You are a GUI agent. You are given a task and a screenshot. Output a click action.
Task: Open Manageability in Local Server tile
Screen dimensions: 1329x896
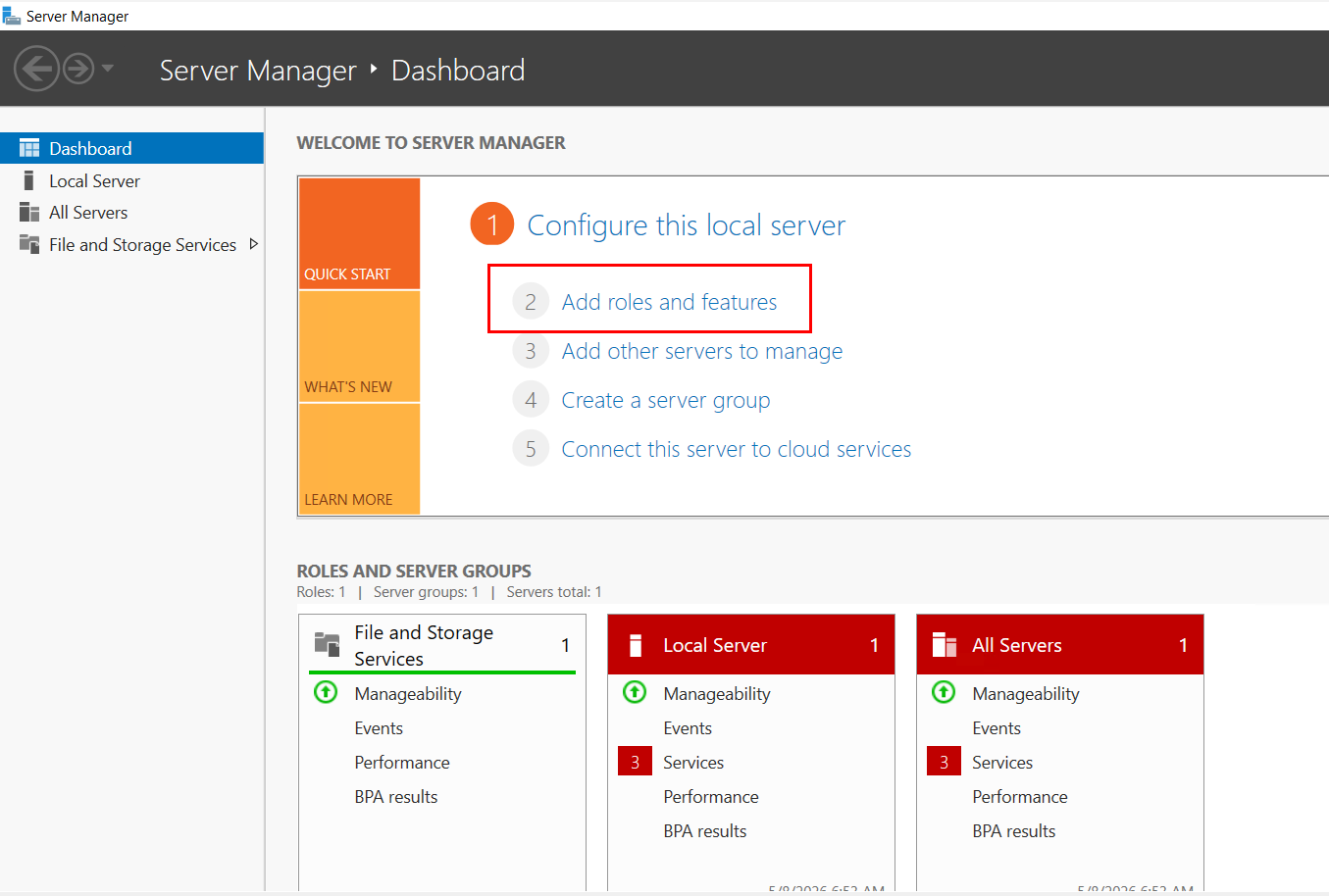tap(717, 694)
